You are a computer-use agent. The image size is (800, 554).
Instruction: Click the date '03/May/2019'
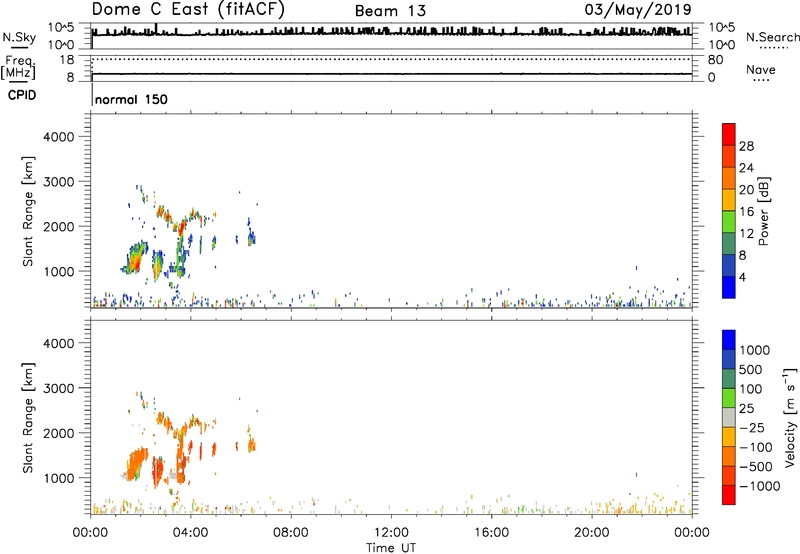pyautogui.click(x=638, y=10)
